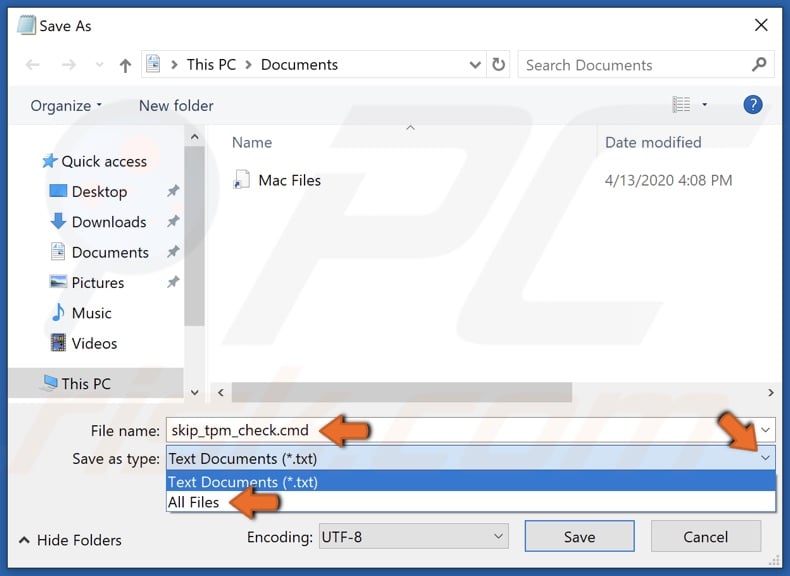Choose All Files from type list

[x=471, y=502]
